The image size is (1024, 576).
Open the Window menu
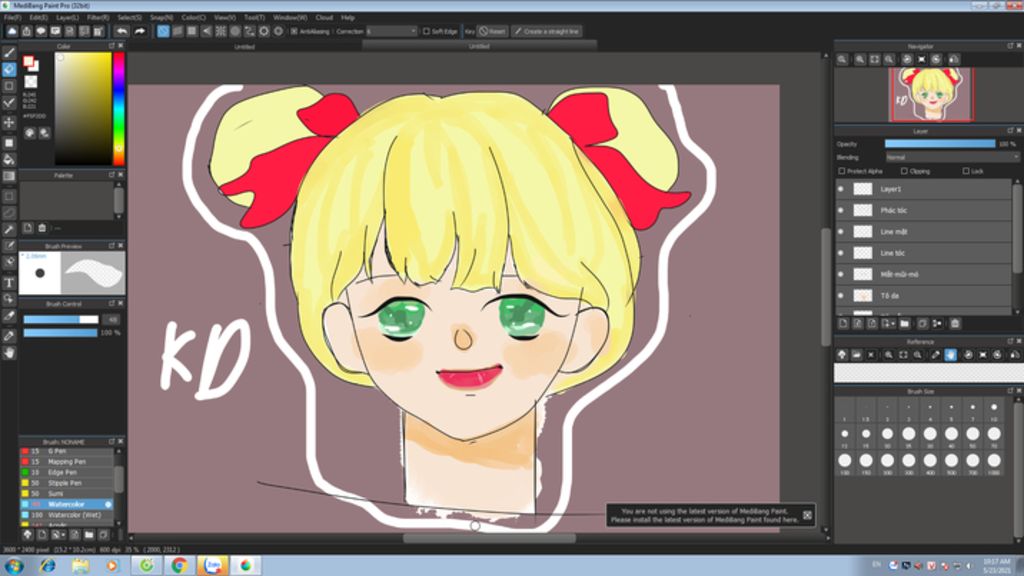(x=290, y=18)
